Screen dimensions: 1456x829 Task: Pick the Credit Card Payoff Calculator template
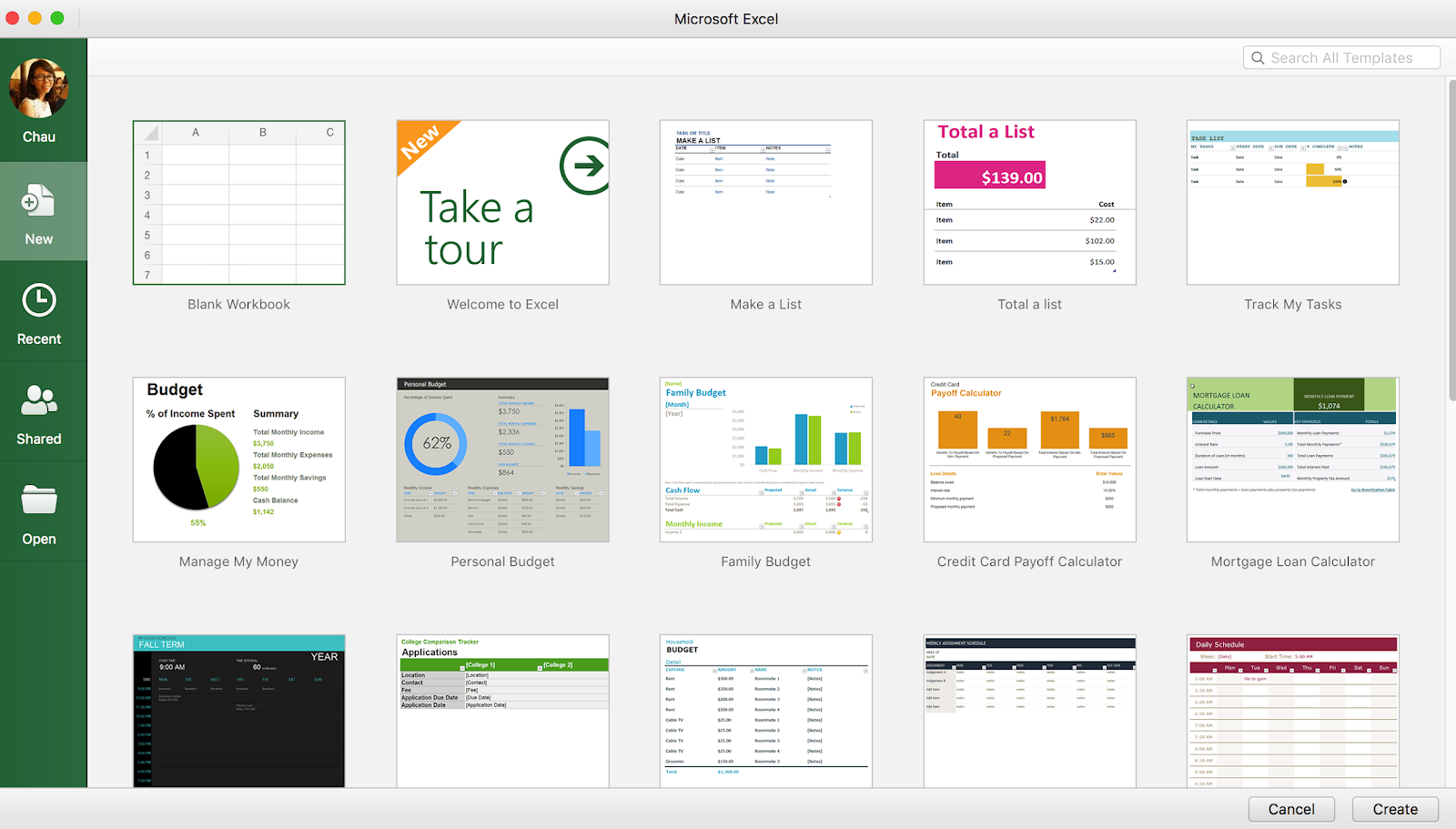1030,460
